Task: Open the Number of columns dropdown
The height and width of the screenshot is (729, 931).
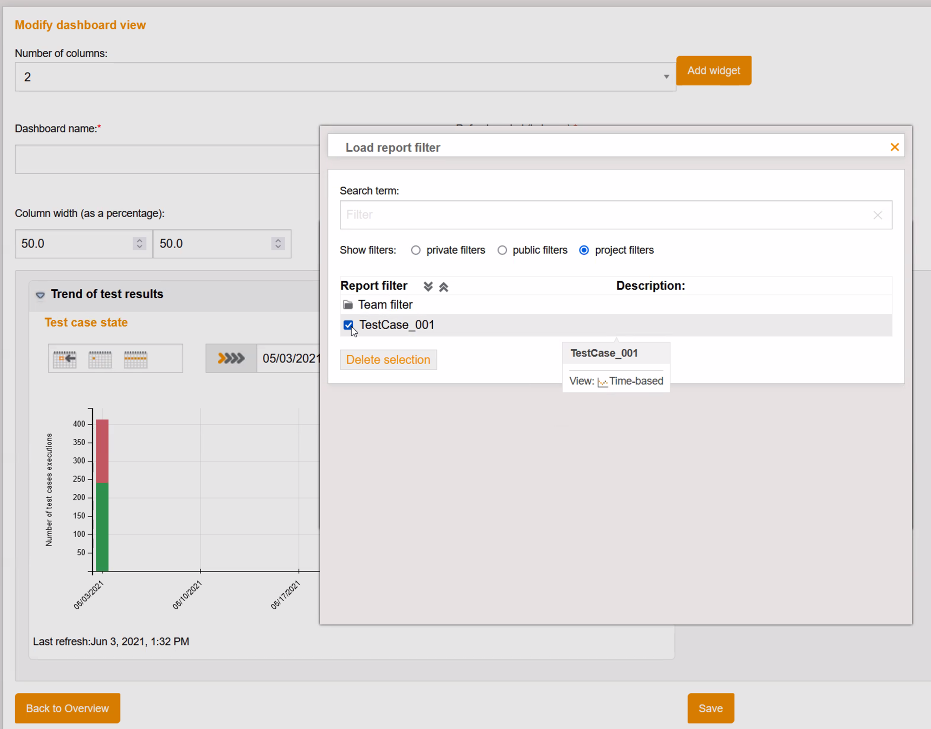Action: 666,76
